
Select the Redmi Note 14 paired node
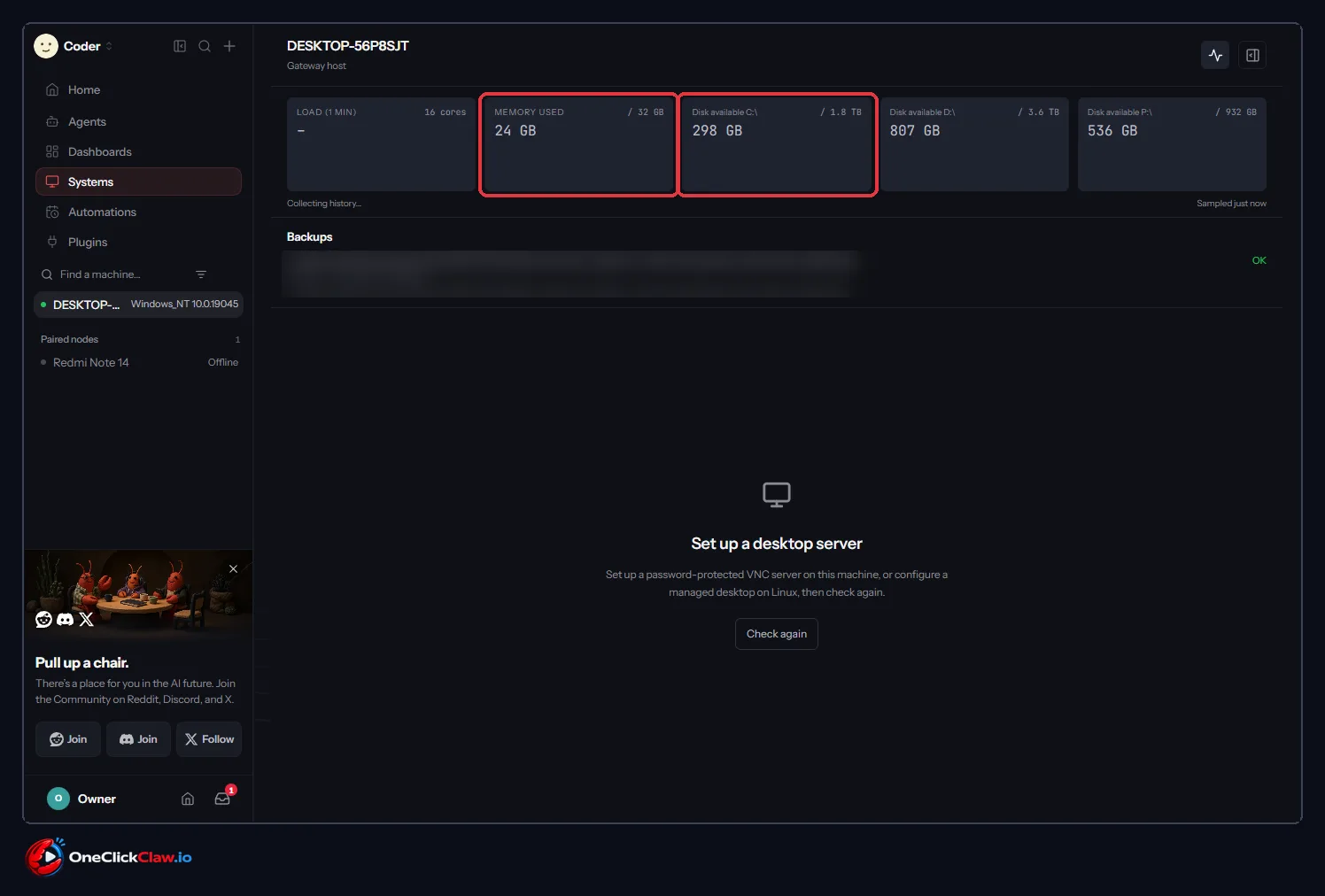(138, 362)
